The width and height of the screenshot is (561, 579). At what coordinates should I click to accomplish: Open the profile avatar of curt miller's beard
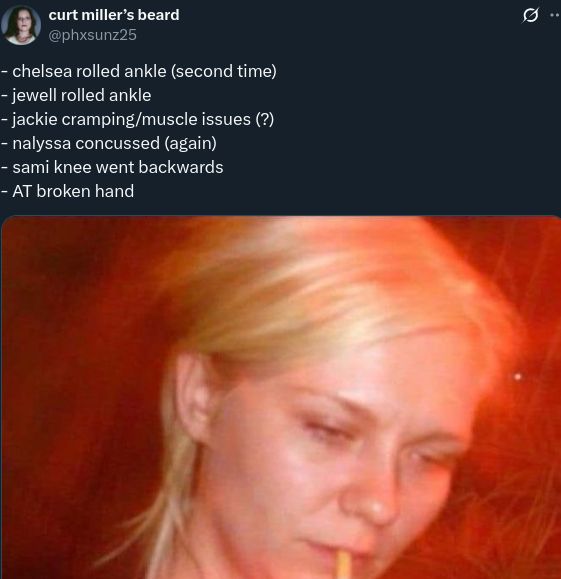21,25
